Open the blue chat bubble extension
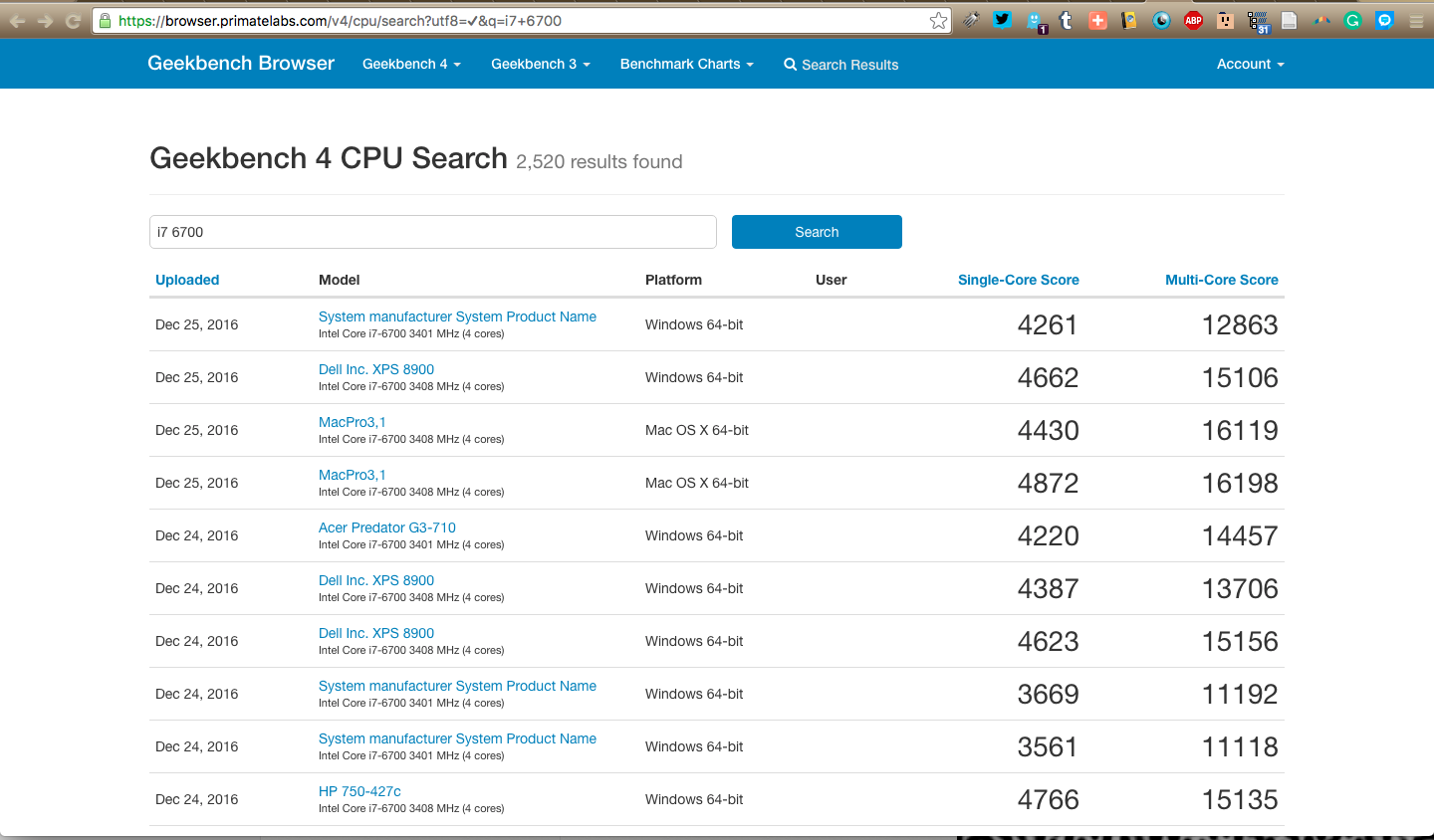 pos(1384,20)
